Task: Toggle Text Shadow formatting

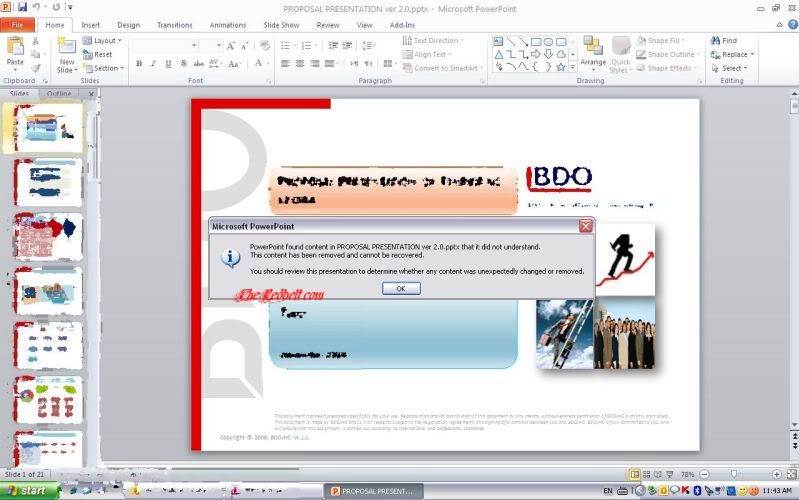Action: tap(183, 64)
